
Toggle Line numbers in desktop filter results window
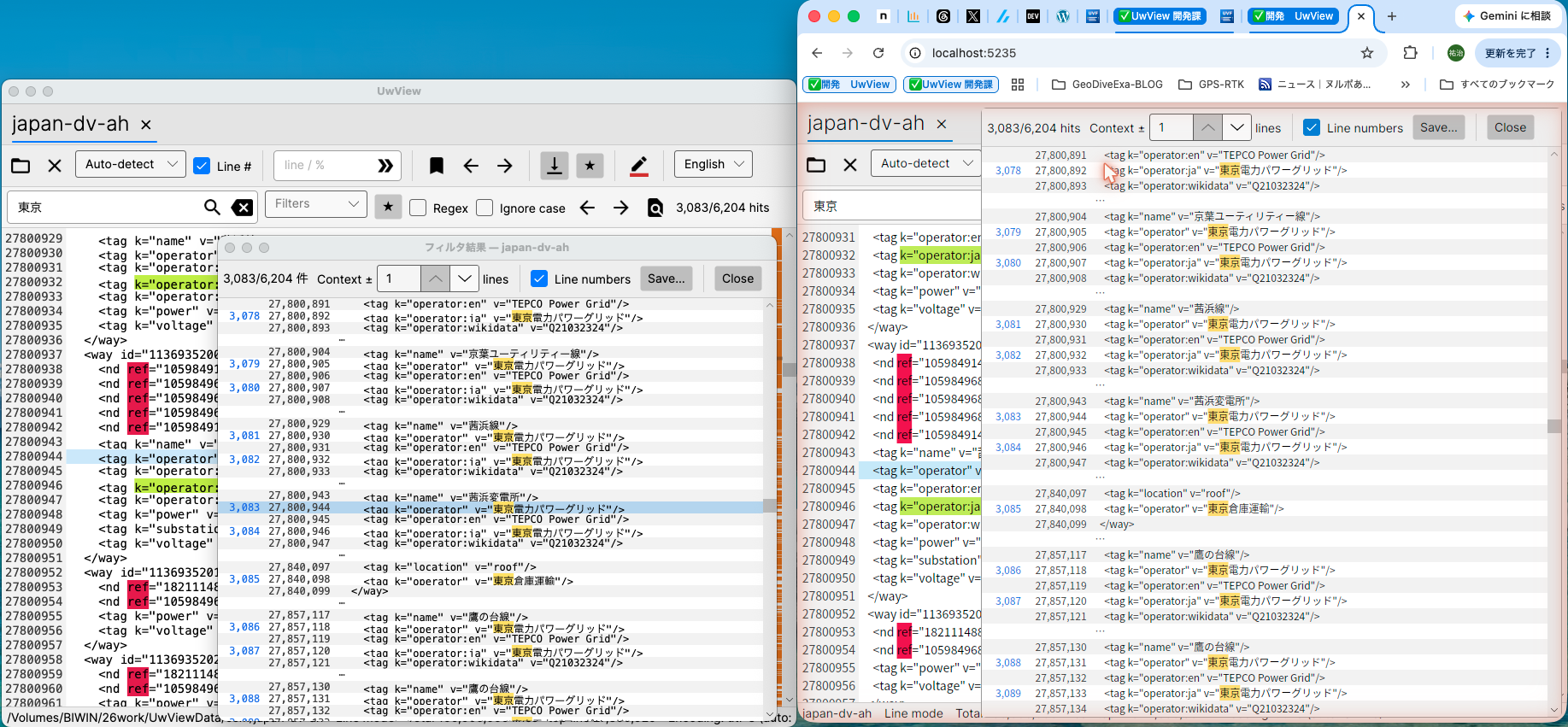(x=539, y=278)
